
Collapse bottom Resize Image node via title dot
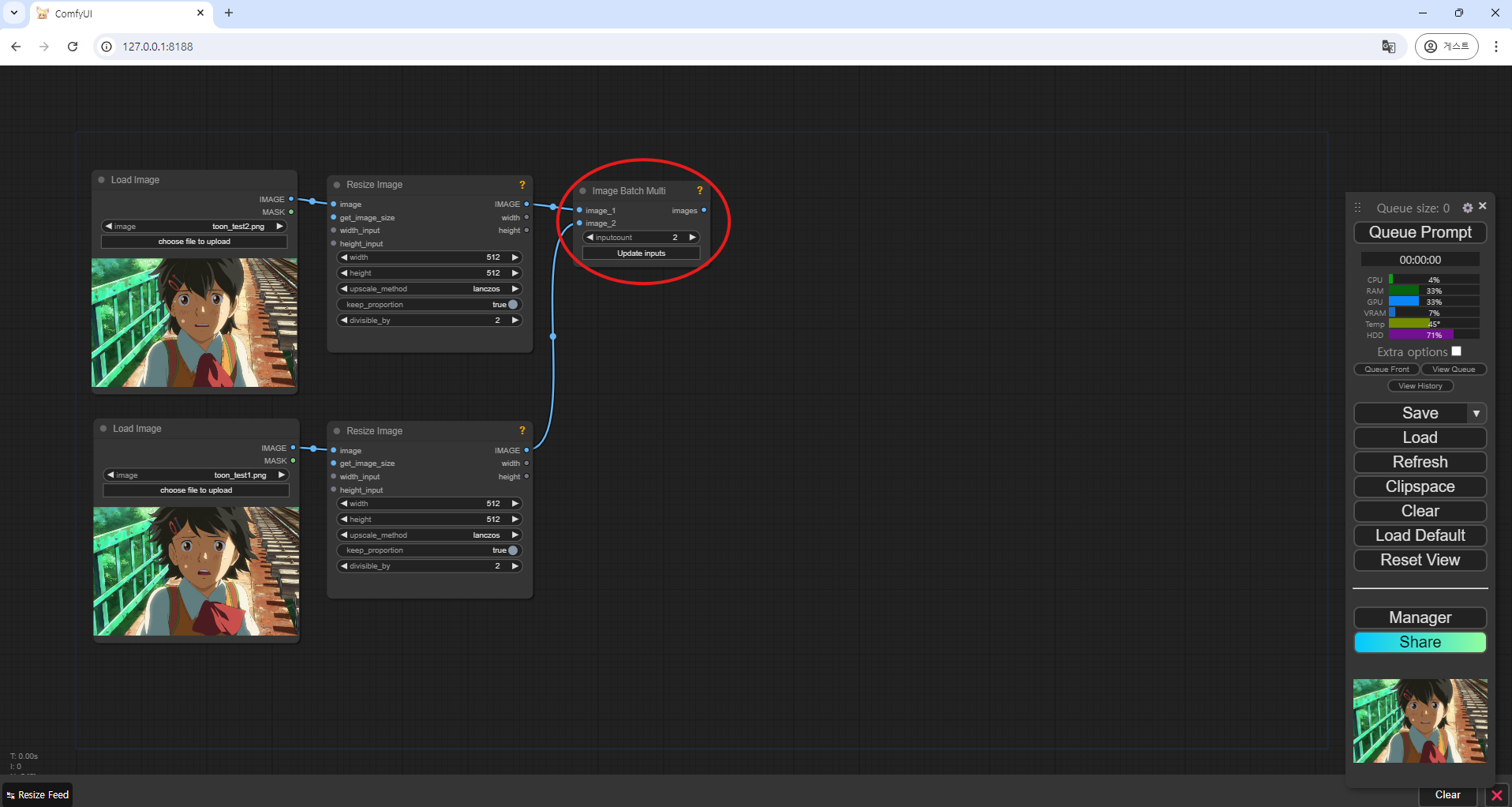point(337,431)
